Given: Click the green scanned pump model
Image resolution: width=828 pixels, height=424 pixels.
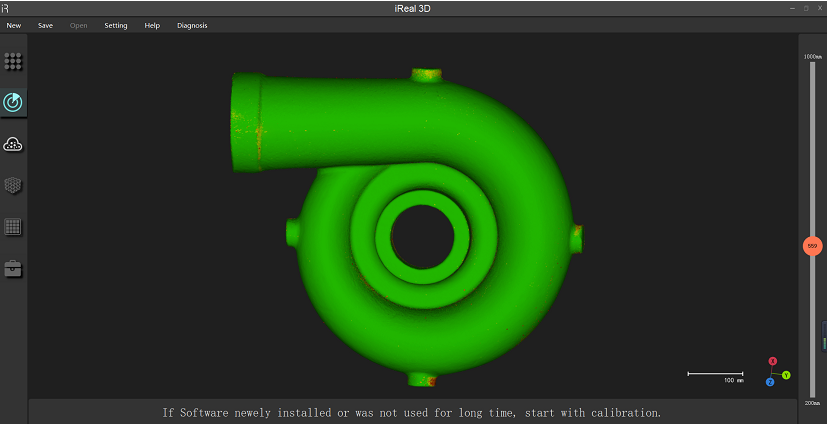Looking at the screenshot, I should point(407,227).
